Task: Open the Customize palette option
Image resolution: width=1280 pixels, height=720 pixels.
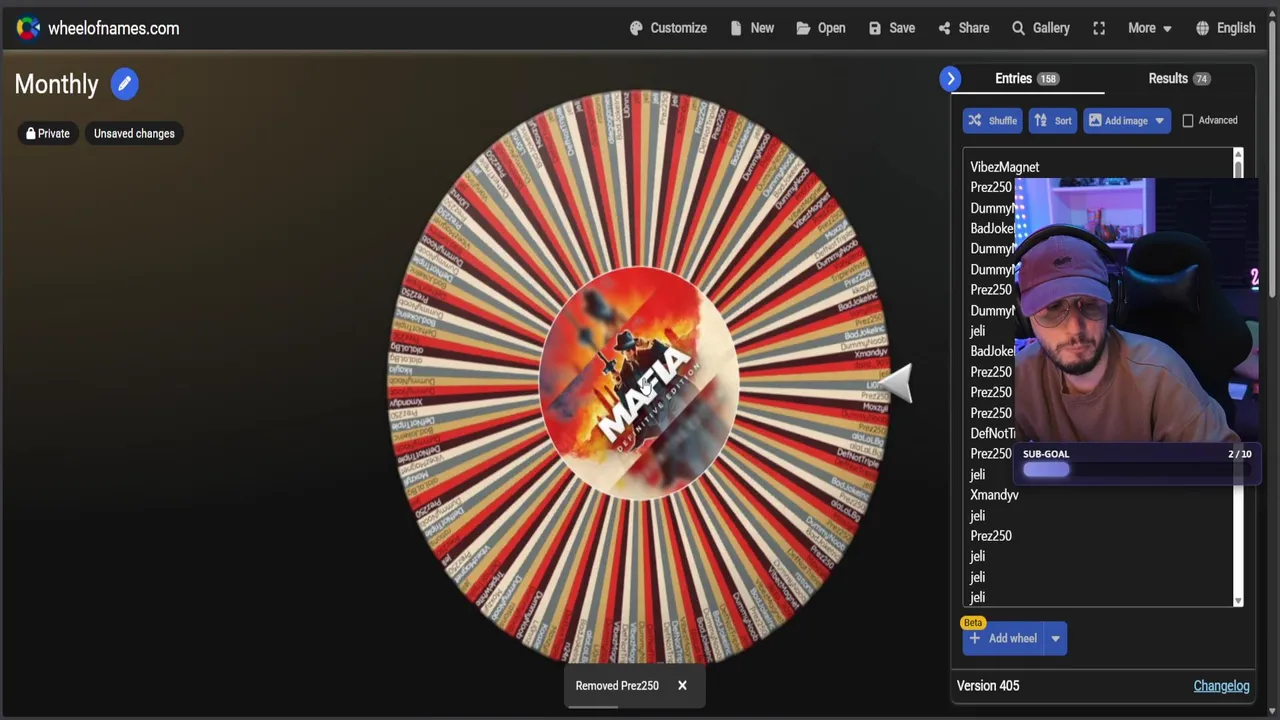Action: [668, 28]
